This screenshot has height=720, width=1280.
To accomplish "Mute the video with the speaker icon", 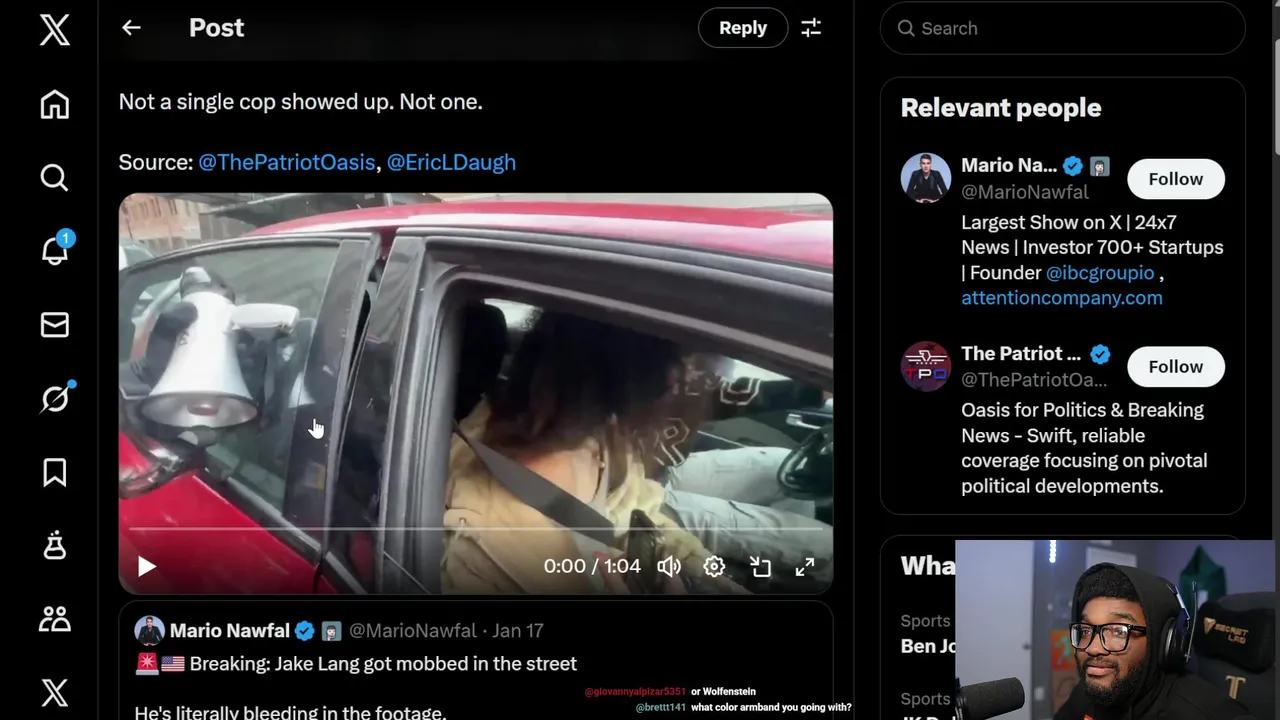I will pos(669,567).
